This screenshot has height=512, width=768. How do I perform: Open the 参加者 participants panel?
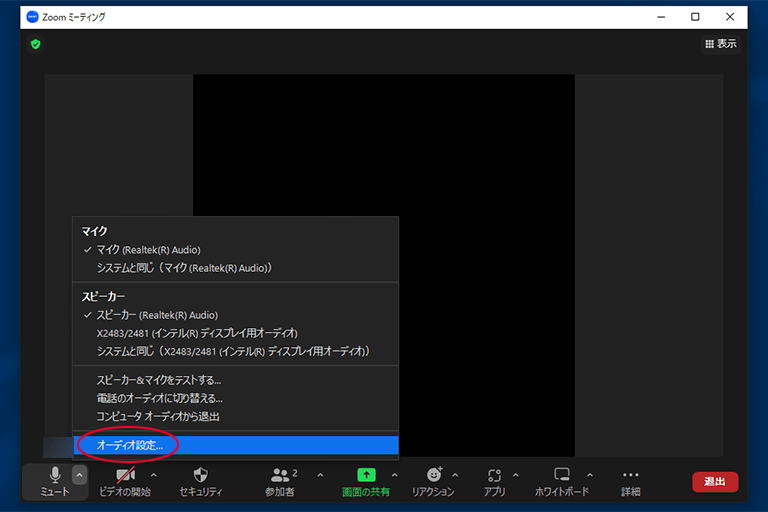[281, 476]
